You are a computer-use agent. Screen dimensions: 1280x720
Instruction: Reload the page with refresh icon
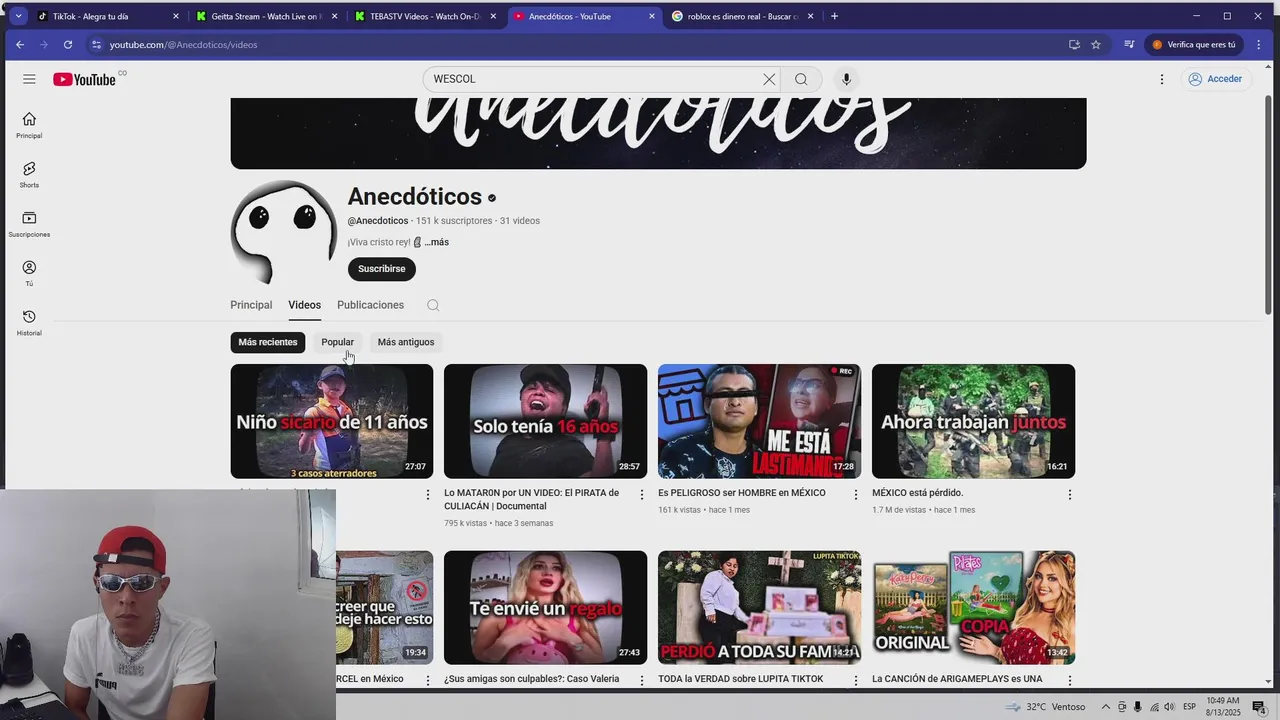[x=68, y=45]
